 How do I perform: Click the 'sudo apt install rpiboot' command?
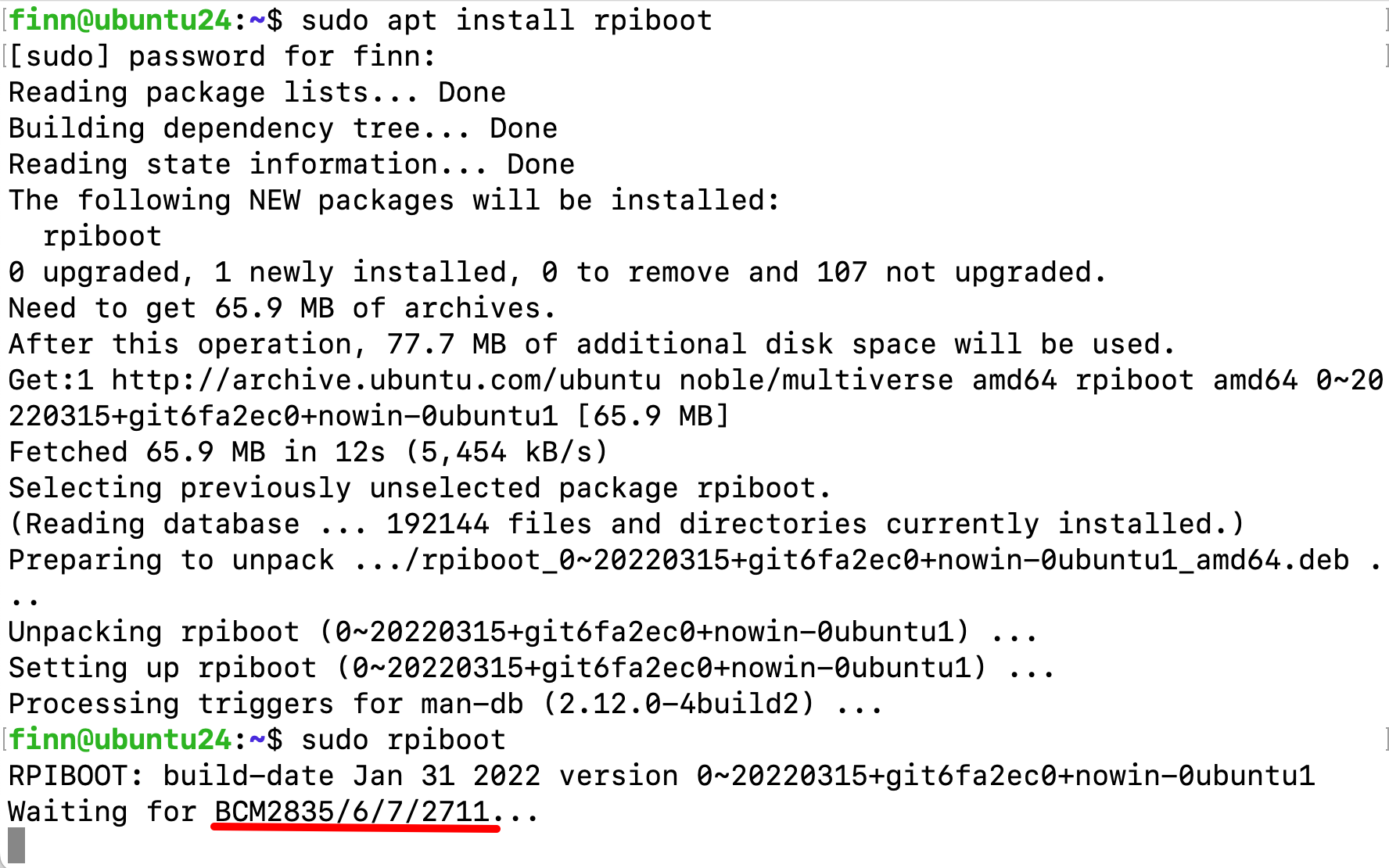(x=507, y=20)
